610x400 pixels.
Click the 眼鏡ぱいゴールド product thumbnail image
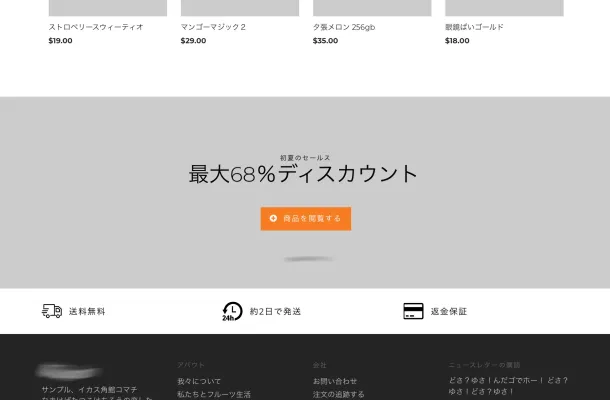504,8
